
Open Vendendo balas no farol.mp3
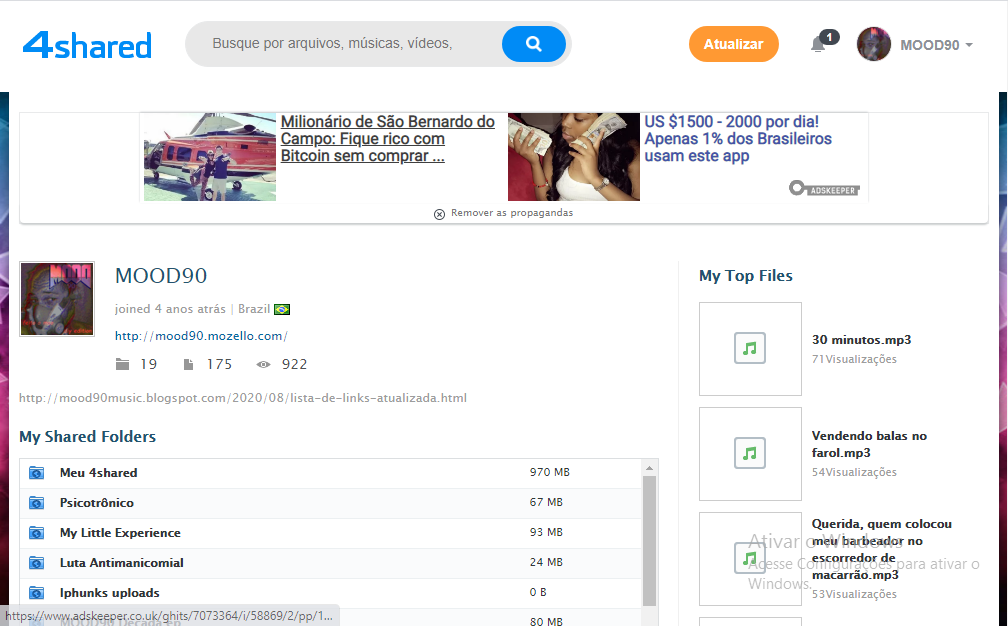pyautogui.click(x=869, y=444)
